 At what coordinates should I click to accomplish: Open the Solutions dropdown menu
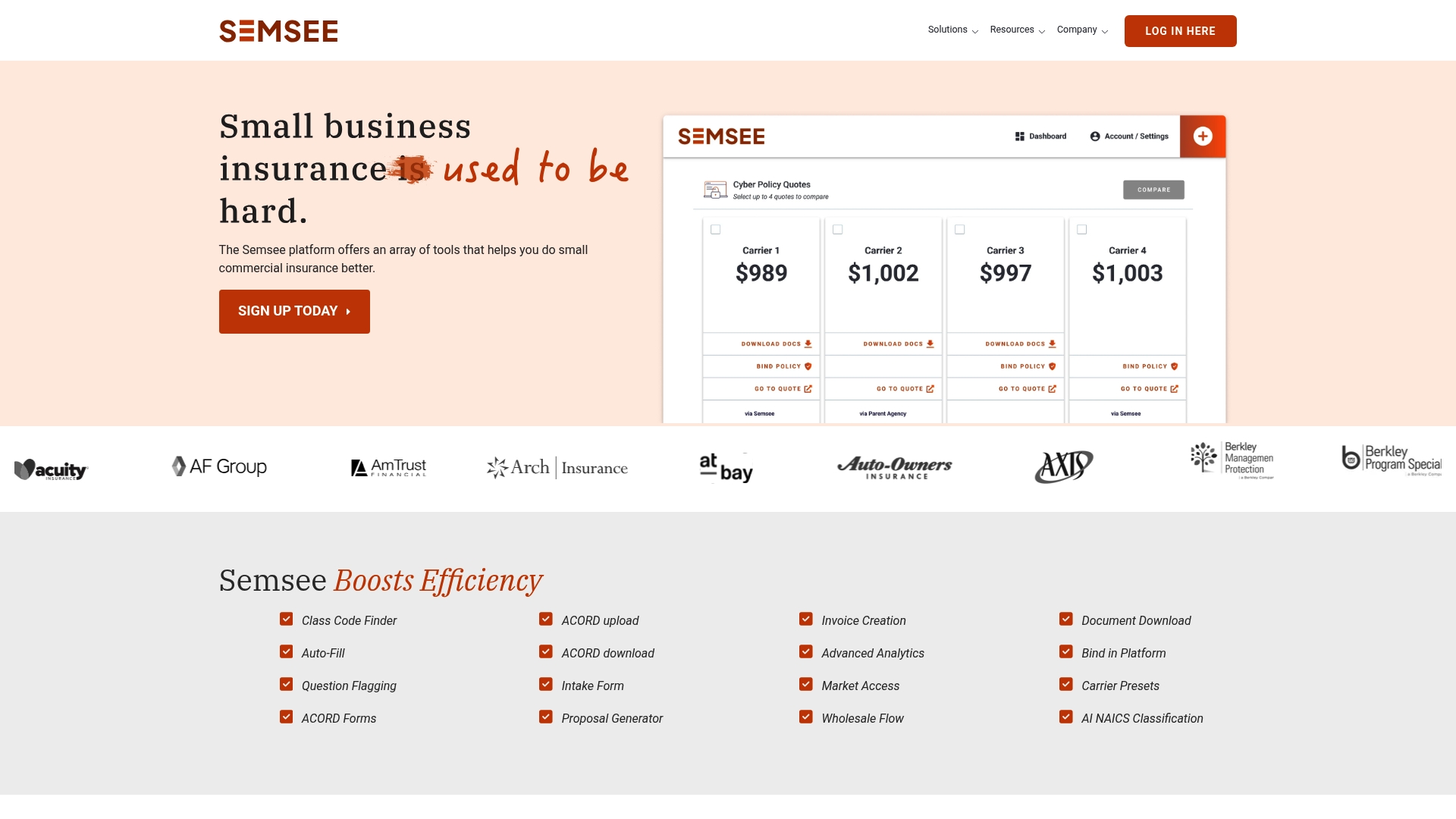tap(953, 30)
